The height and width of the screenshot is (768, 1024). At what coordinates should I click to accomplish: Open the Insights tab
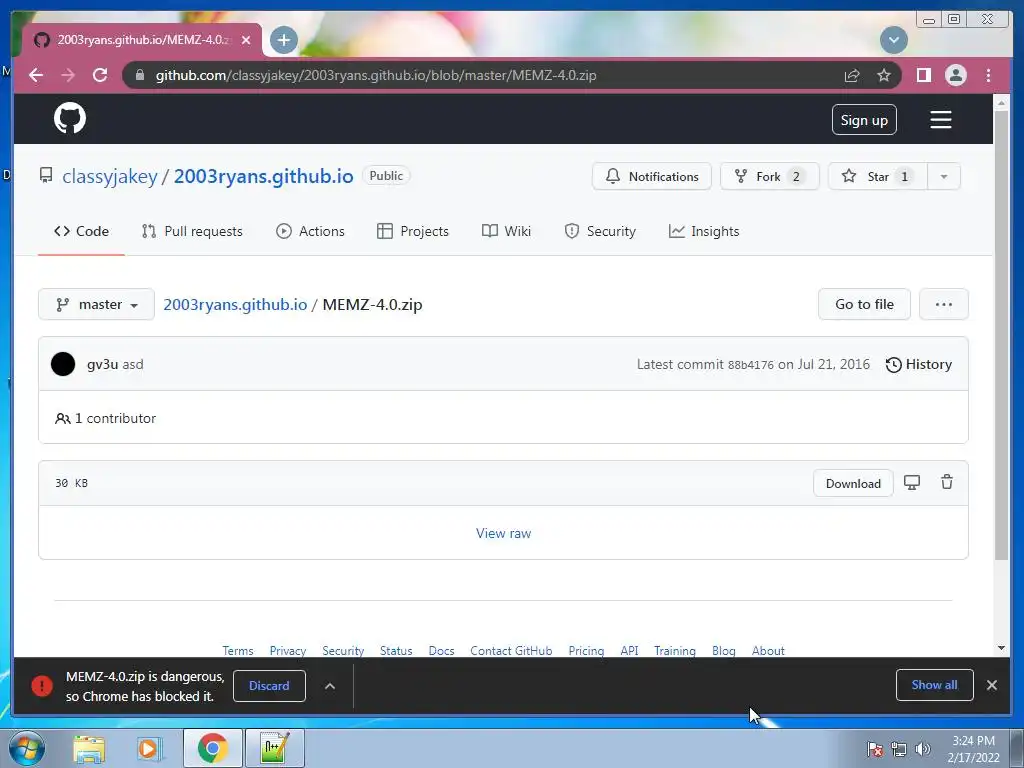(704, 231)
